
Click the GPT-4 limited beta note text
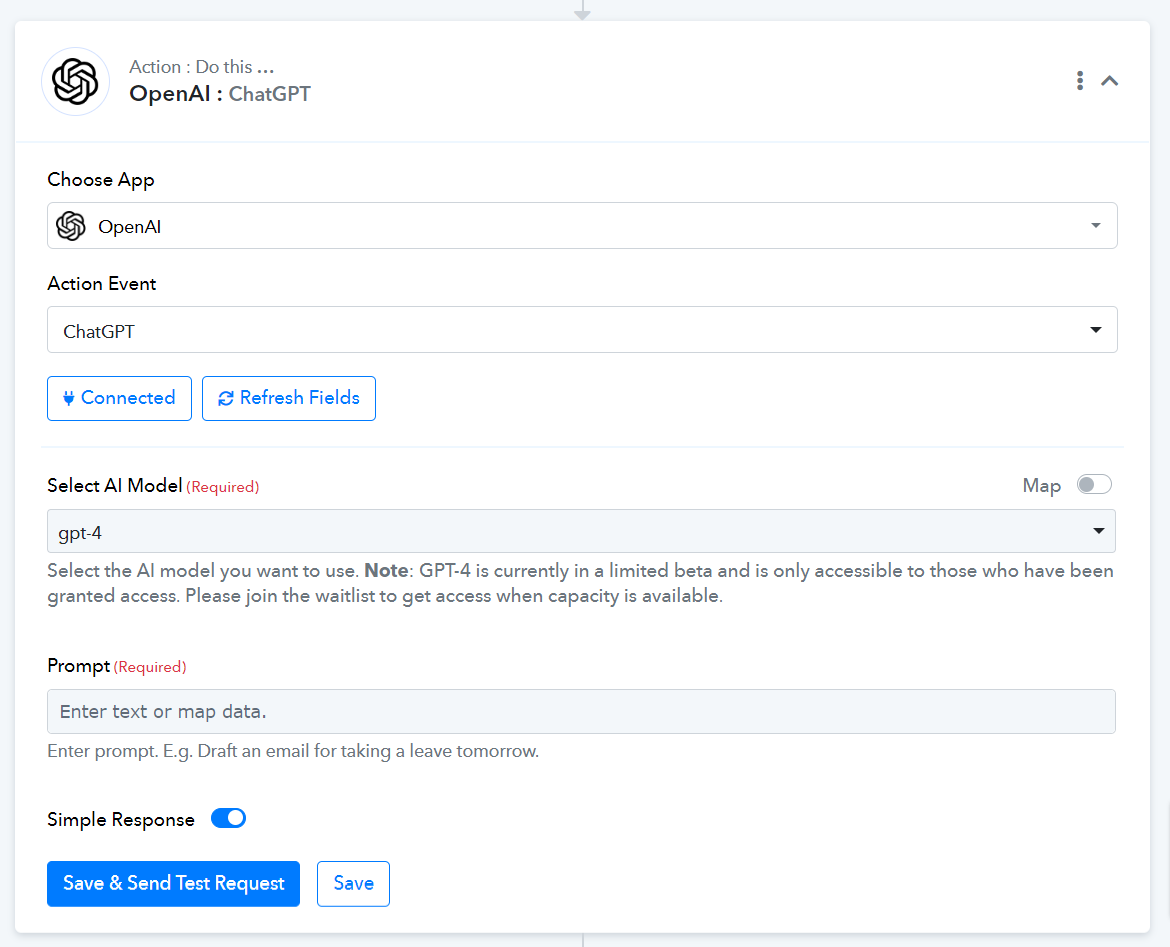581,583
